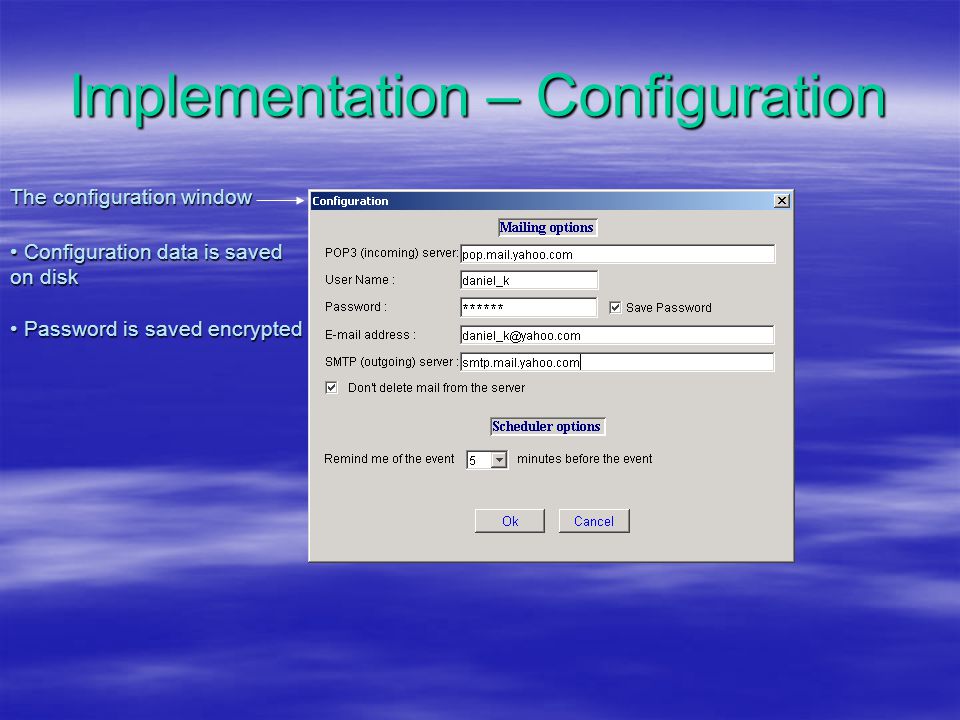Focus the User Name input field
Viewport: 960px width, 720px height.
(x=529, y=280)
